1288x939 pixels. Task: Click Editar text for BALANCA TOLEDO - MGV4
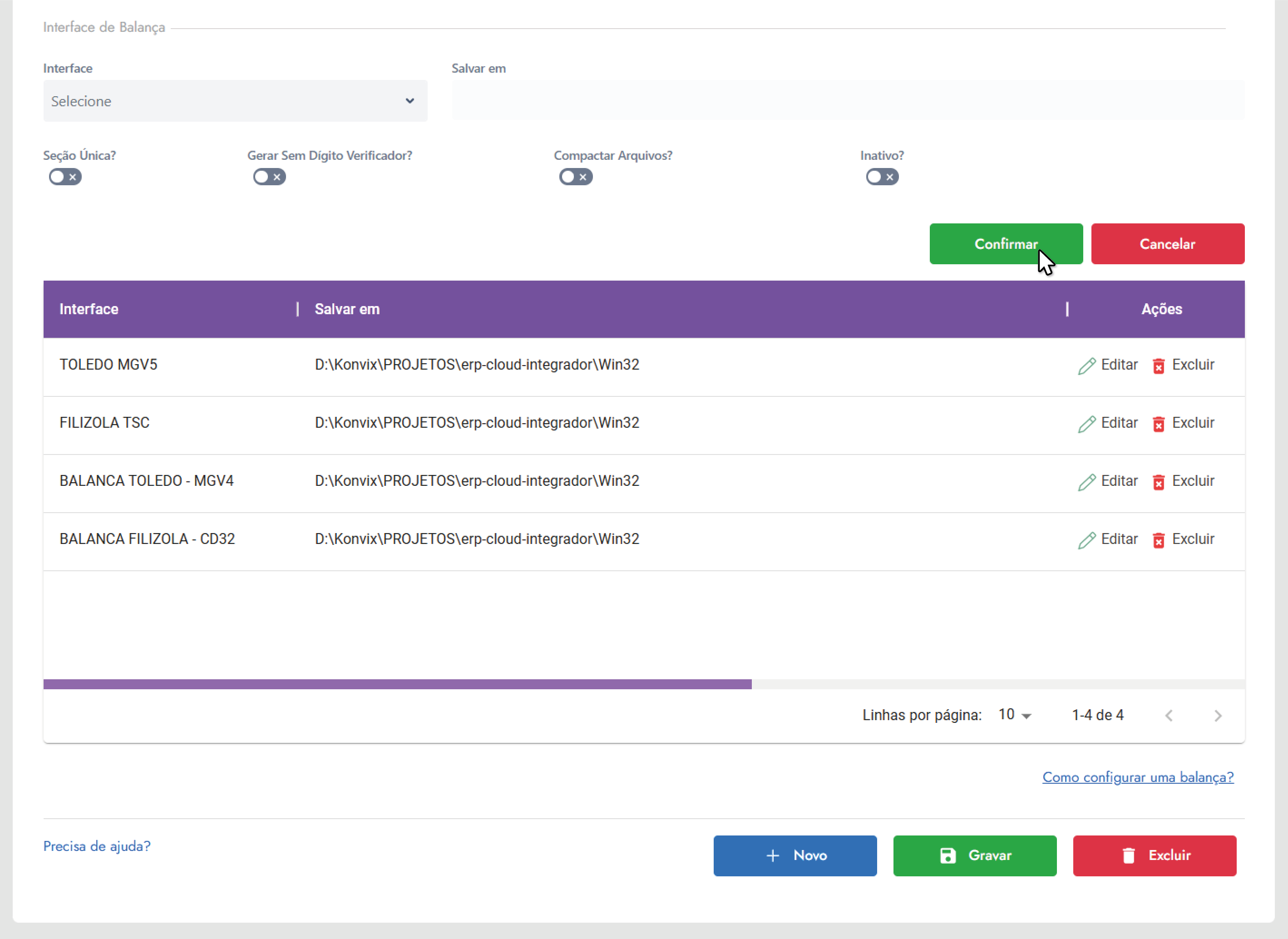point(1119,481)
